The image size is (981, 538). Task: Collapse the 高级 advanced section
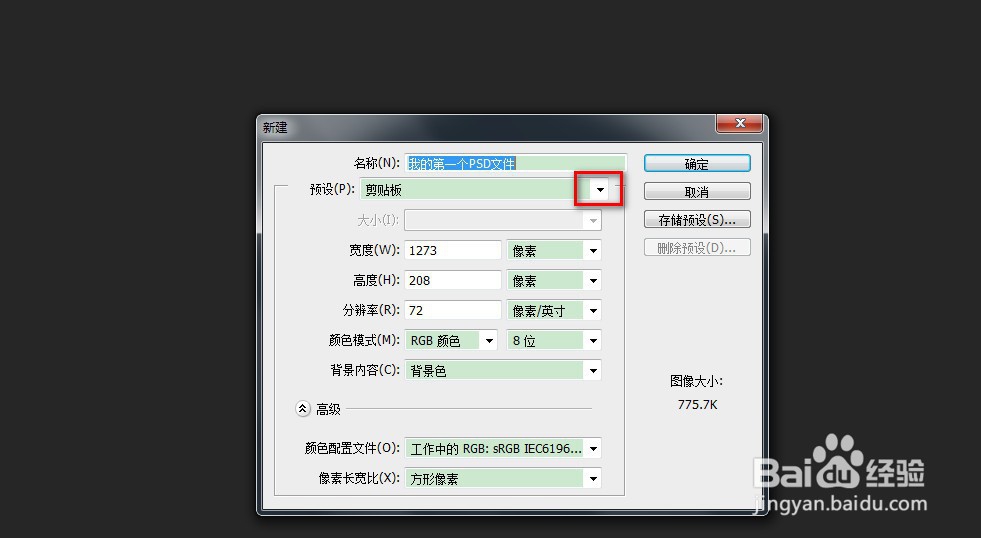pos(303,409)
